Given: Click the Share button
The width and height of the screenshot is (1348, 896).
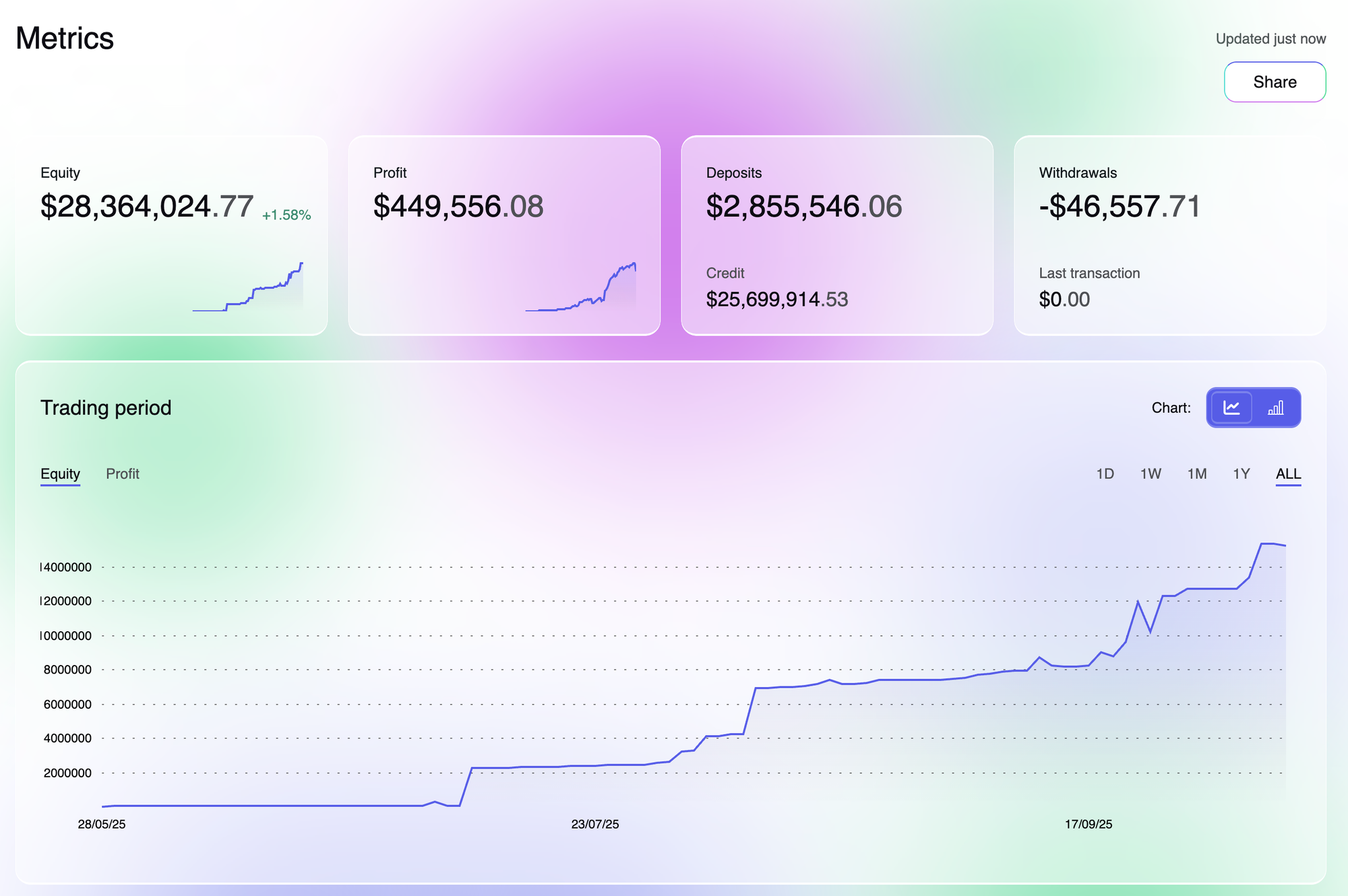Looking at the screenshot, I should [1275, 82].
